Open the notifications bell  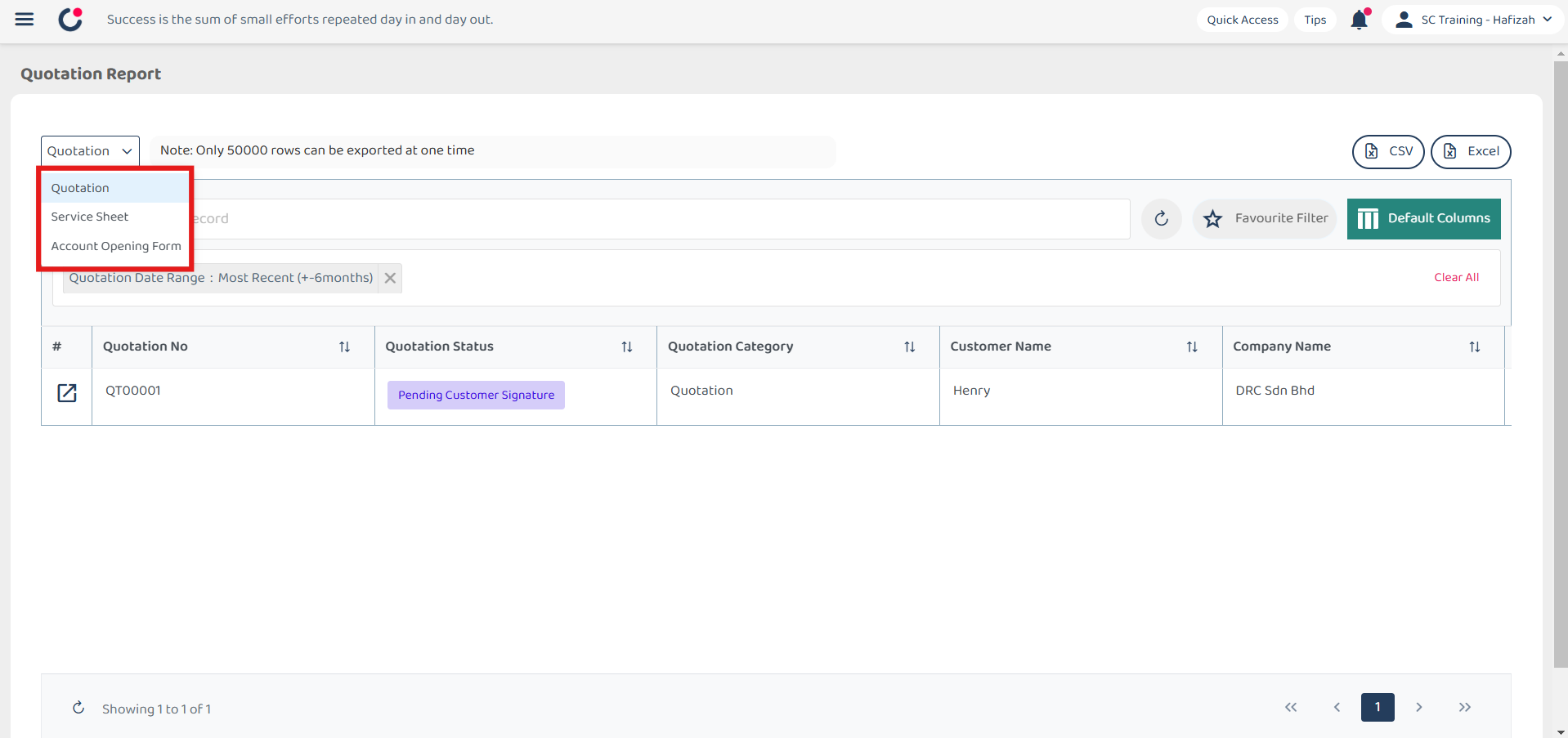(x=1360, y=20)
